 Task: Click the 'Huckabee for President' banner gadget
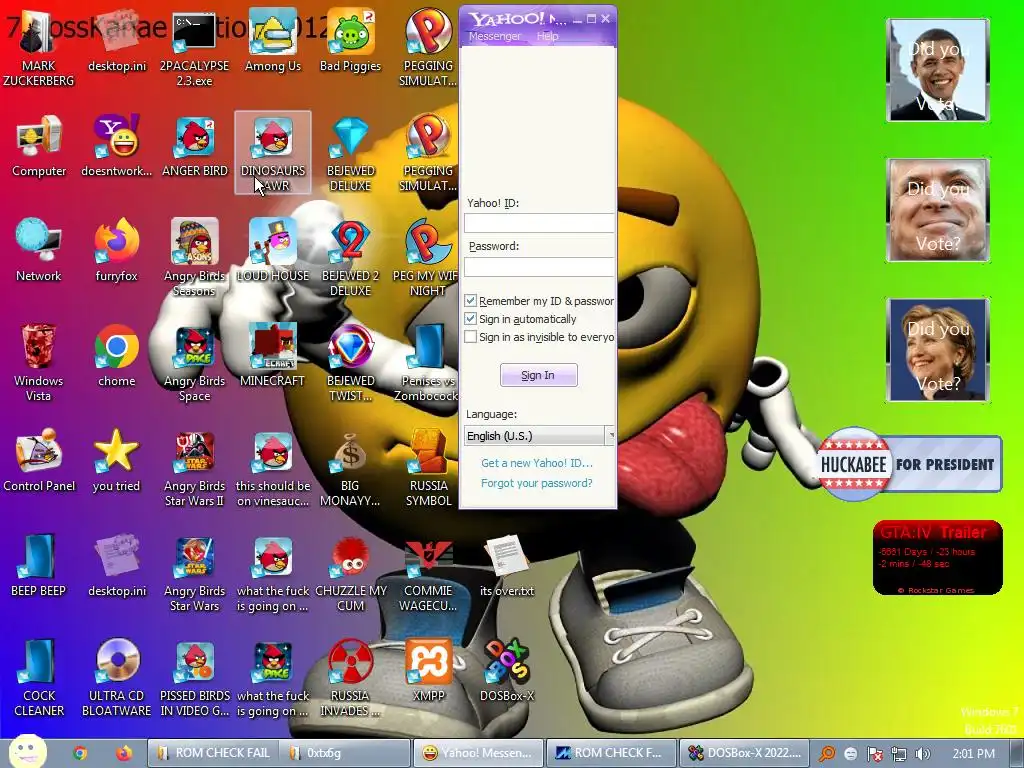point(910,464)
